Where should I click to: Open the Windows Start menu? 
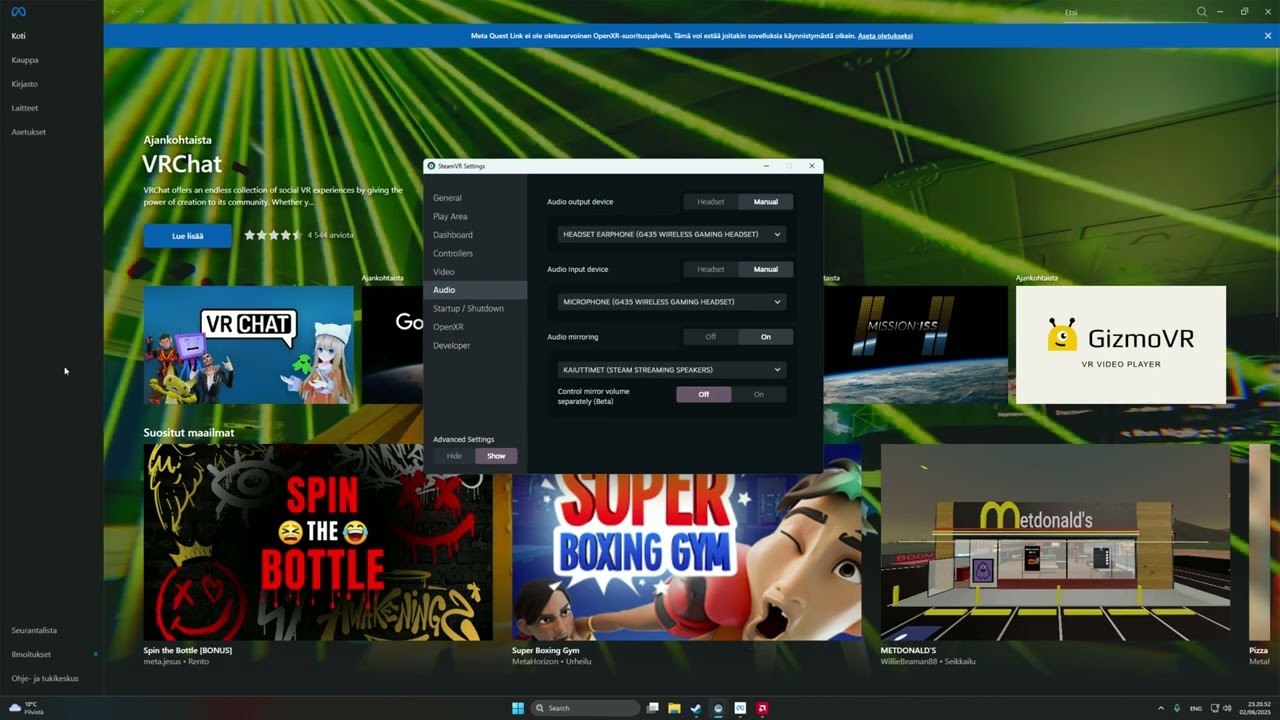coord(518,708)
